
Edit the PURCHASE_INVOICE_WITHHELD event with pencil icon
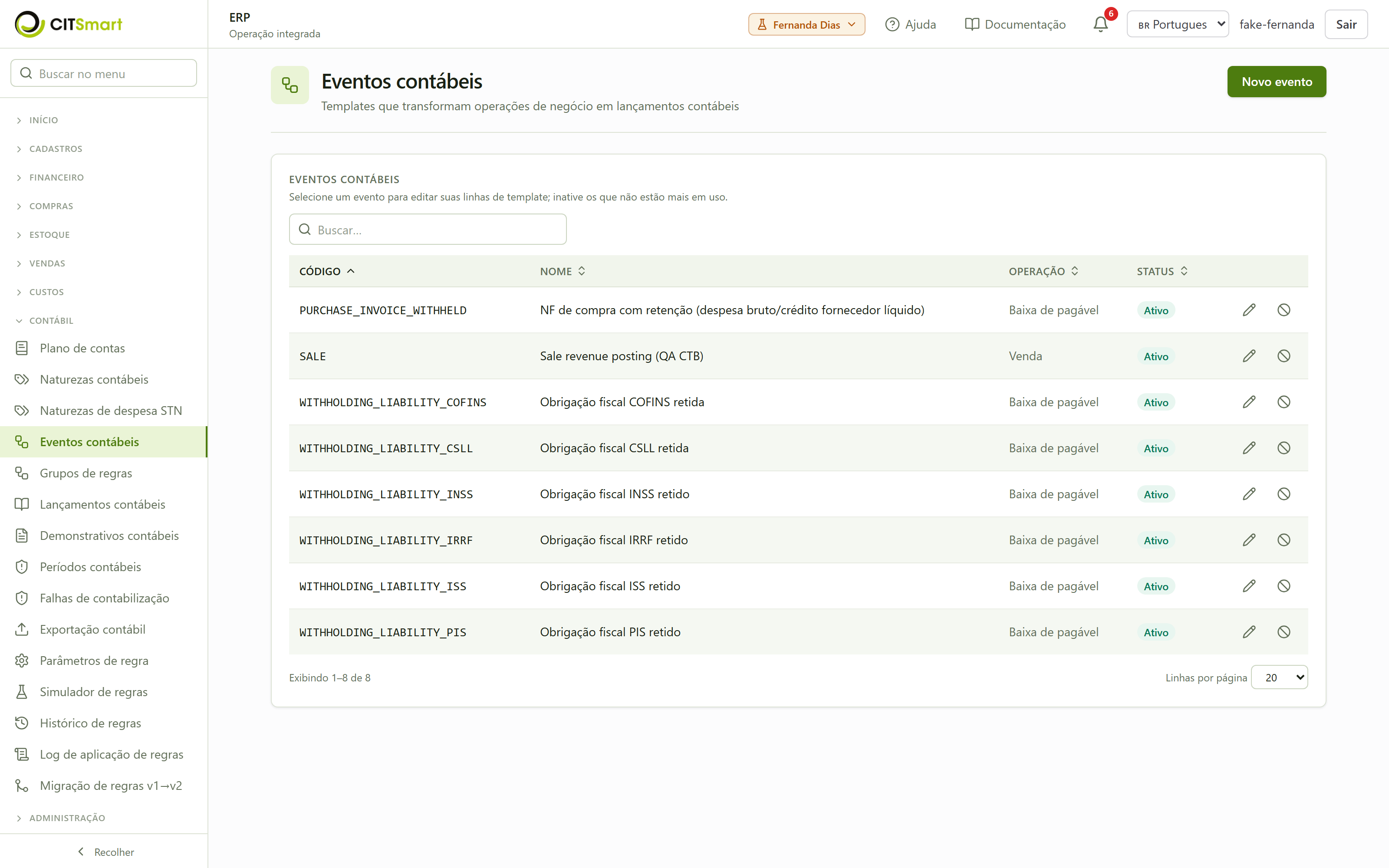coord(1249,310)
